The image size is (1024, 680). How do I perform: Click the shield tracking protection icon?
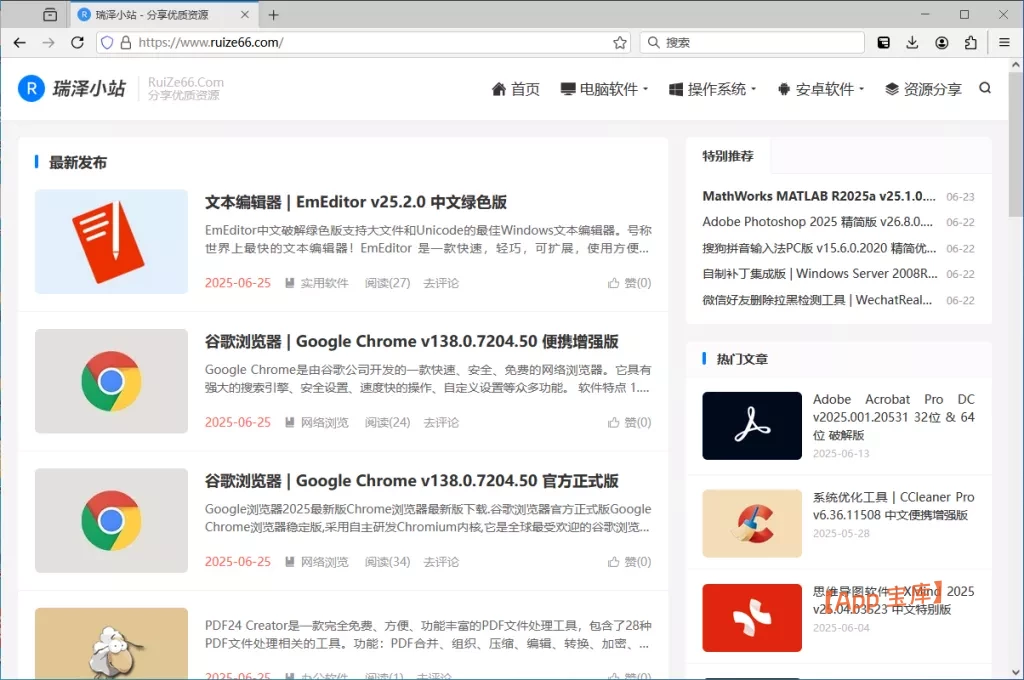[105, 42]
